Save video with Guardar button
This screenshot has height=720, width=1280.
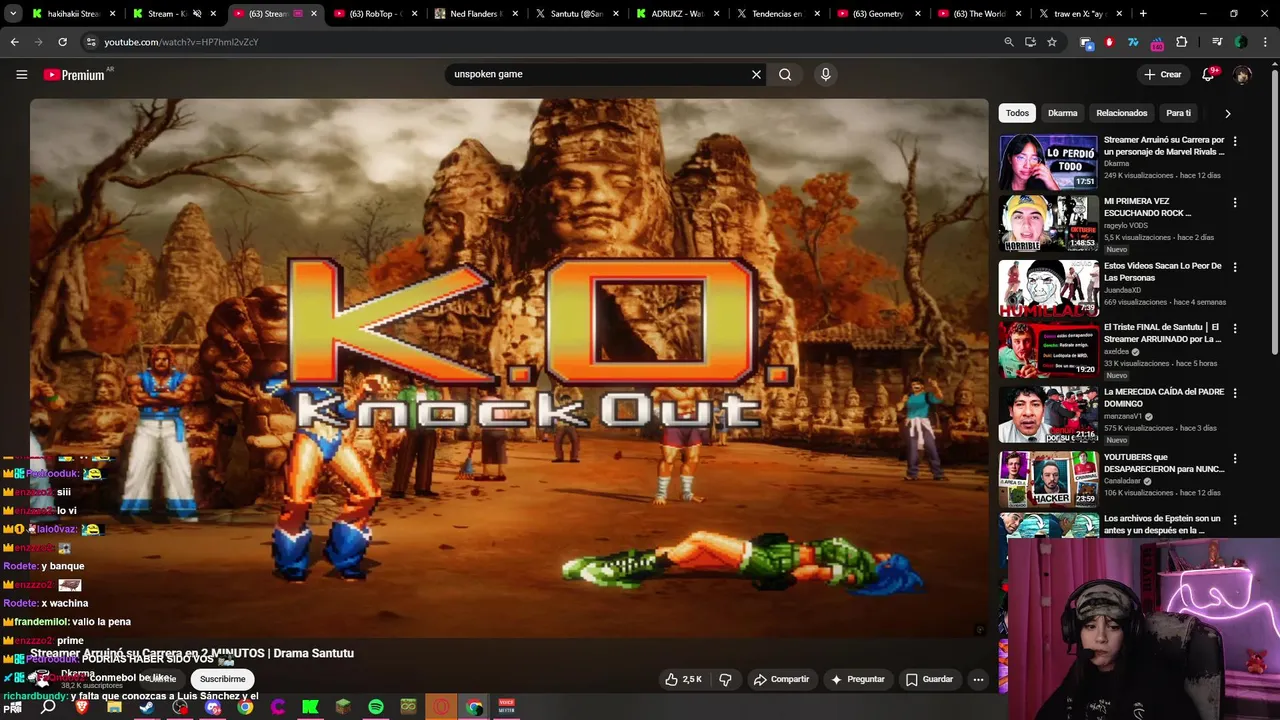tap(929, 679)
